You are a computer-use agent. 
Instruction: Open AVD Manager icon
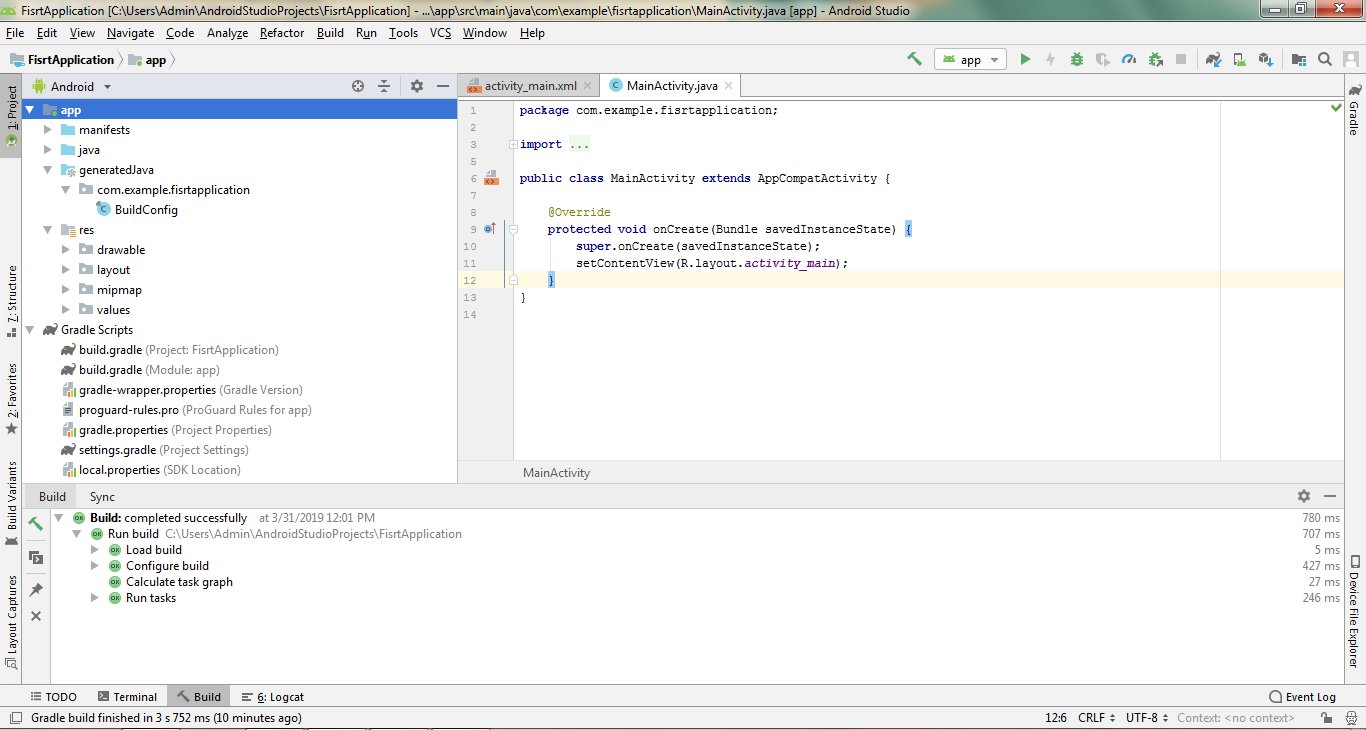click(x=1239, y=59)
